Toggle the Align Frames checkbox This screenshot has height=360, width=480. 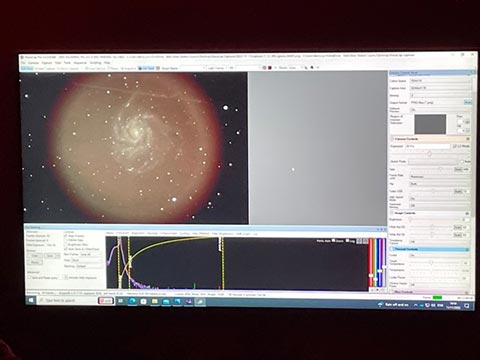coord(66,236)
